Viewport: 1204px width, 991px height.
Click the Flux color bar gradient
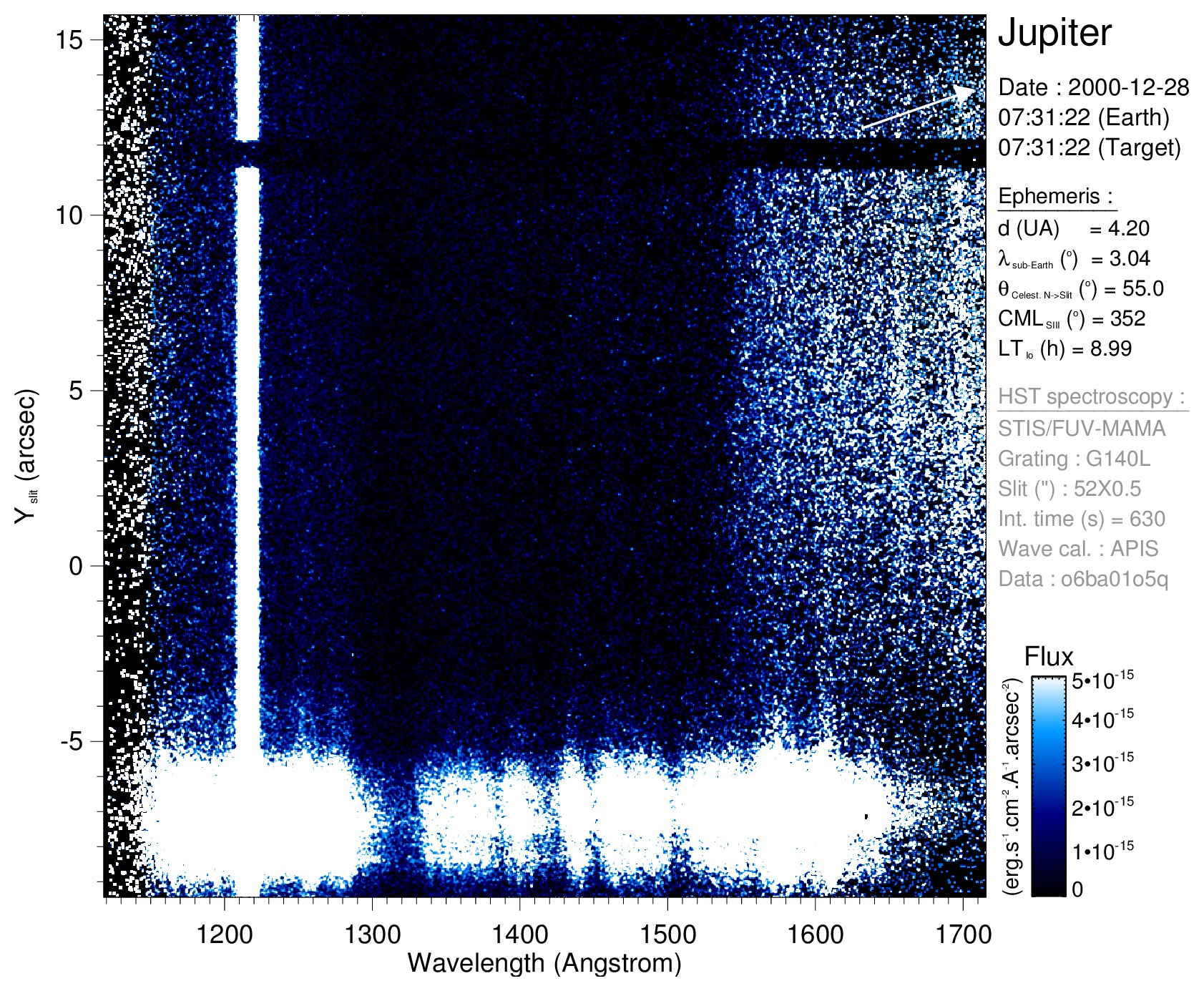coord(1048,786)
